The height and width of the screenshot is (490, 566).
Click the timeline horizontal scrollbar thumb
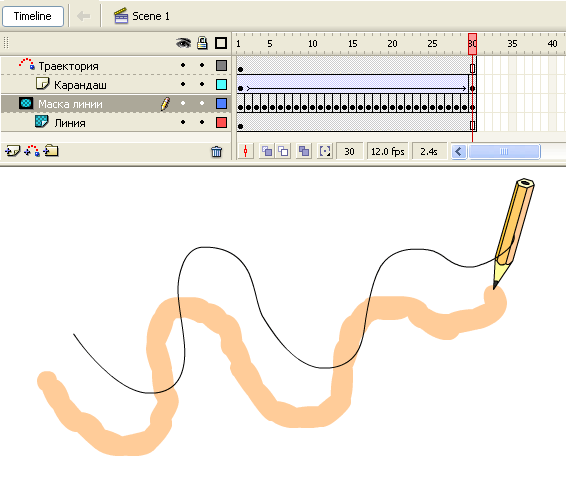coord(504,151)
